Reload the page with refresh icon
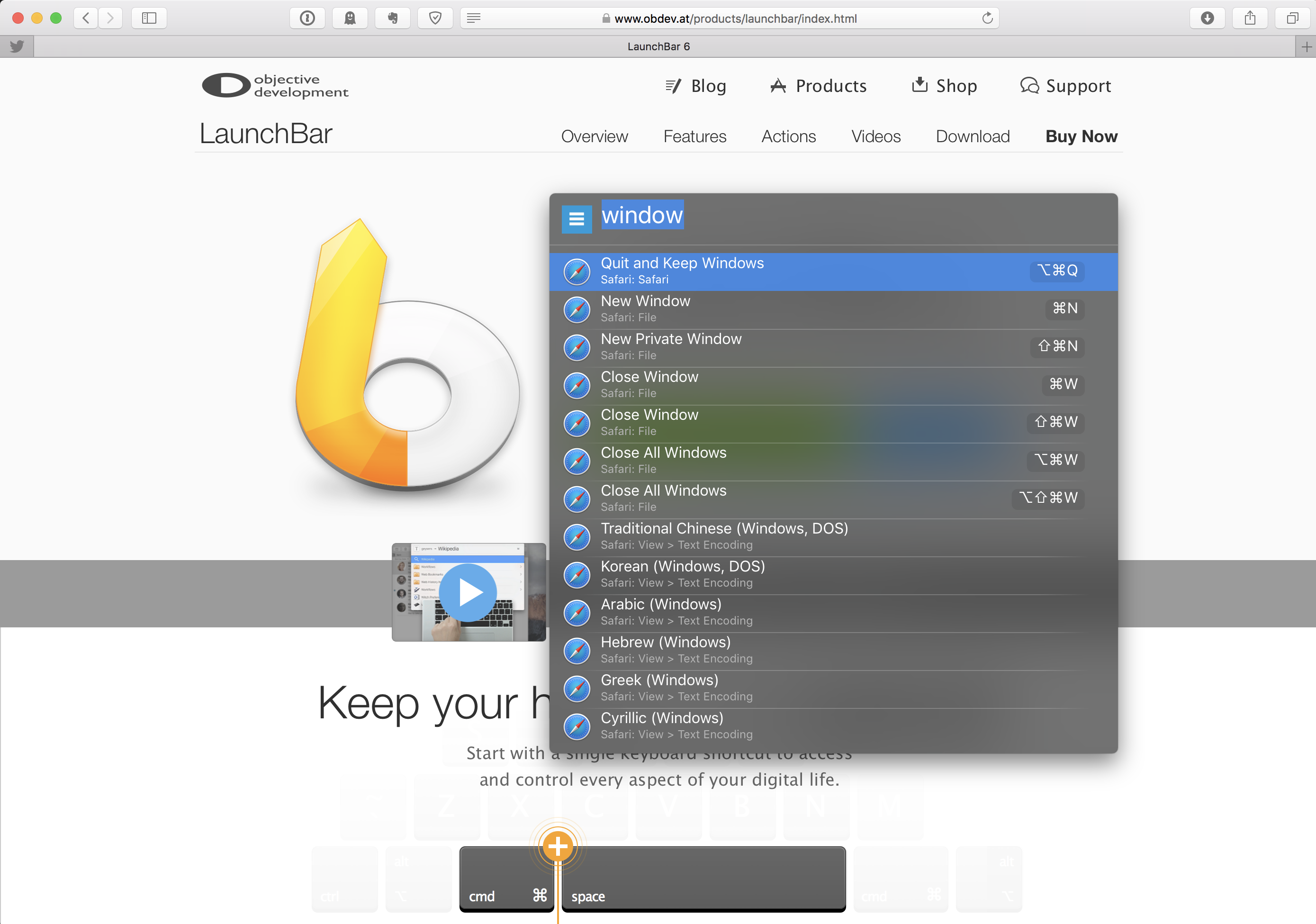This screenshot has height=924, width=1316. (987, 18)
